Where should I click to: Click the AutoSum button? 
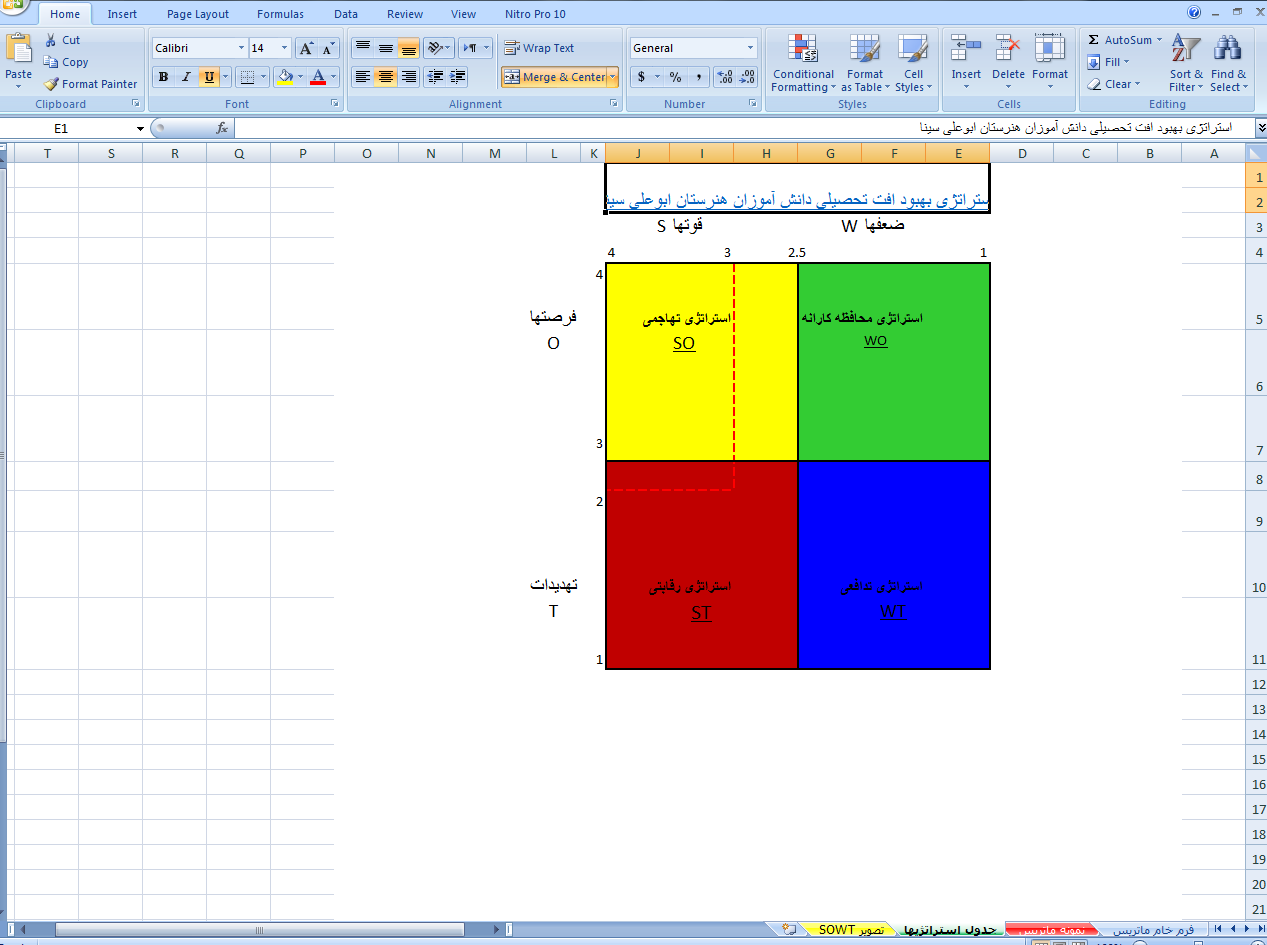(x=1124, y=40)
